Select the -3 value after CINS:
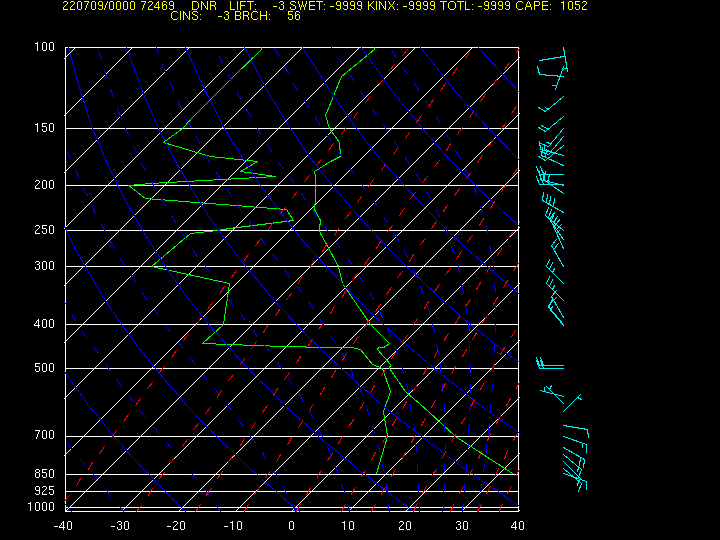 (223, 16)
